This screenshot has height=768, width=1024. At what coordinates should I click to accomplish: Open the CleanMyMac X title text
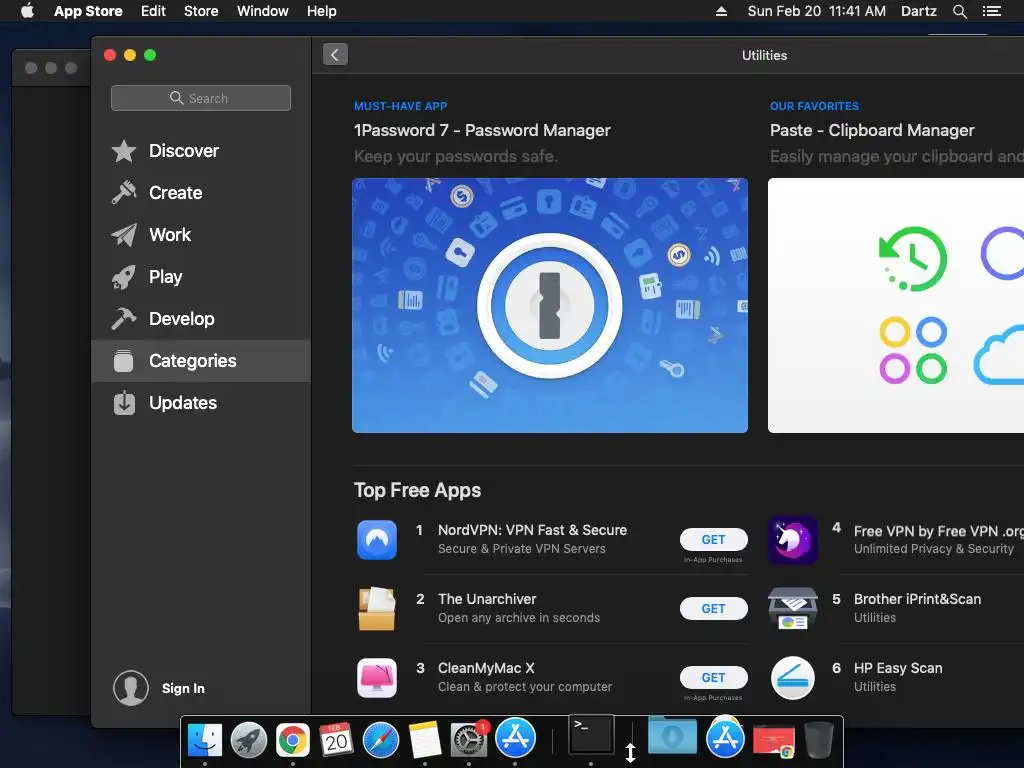pyautogui.click(x=486, y=668)
